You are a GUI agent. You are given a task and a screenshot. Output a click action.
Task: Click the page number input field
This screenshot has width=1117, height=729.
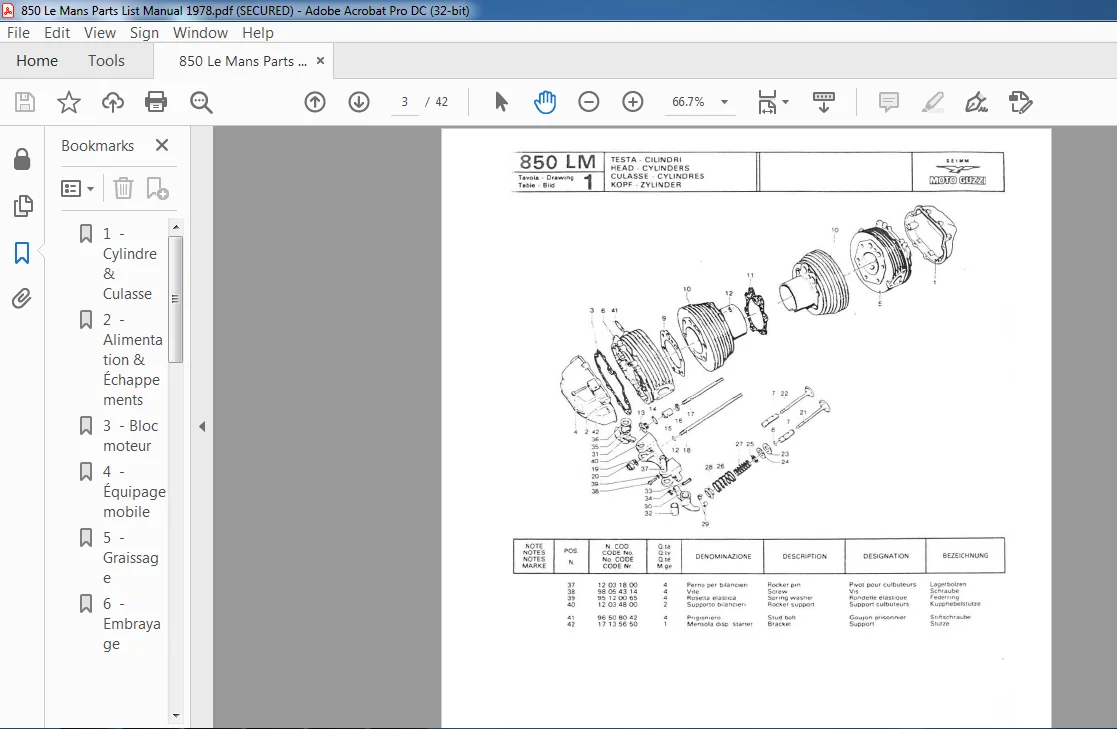tap(405, 102)
